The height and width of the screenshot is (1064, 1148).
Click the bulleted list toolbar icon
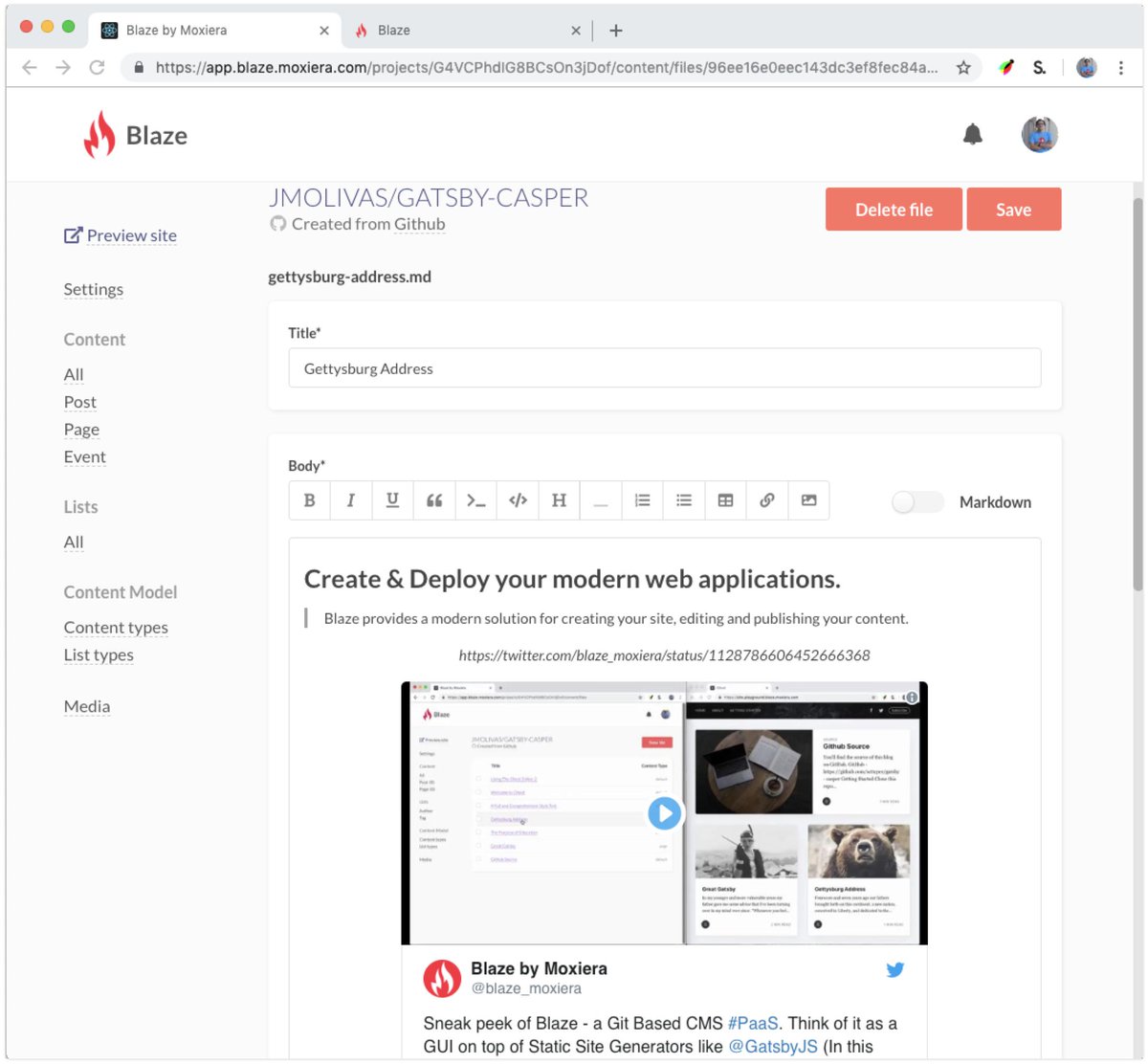(683, 500)
